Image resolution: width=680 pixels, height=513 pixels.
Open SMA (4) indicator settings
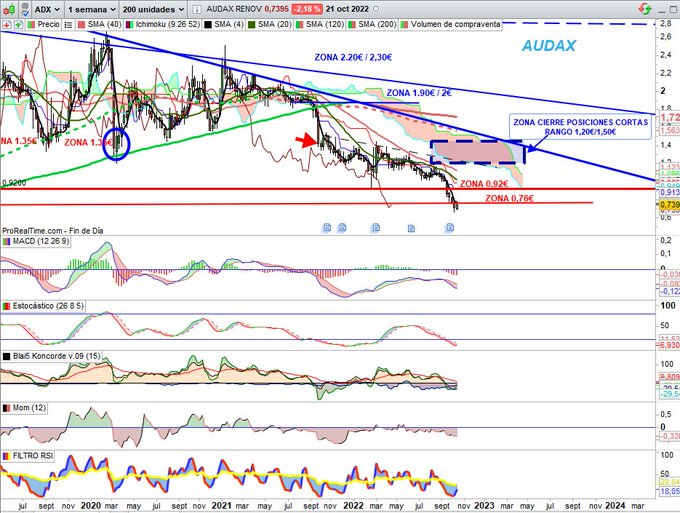click(x=229, y=25)
